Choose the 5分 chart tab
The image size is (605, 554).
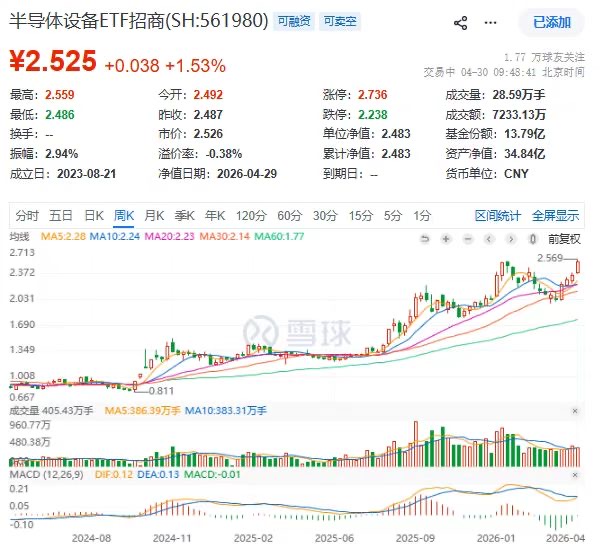392,216
